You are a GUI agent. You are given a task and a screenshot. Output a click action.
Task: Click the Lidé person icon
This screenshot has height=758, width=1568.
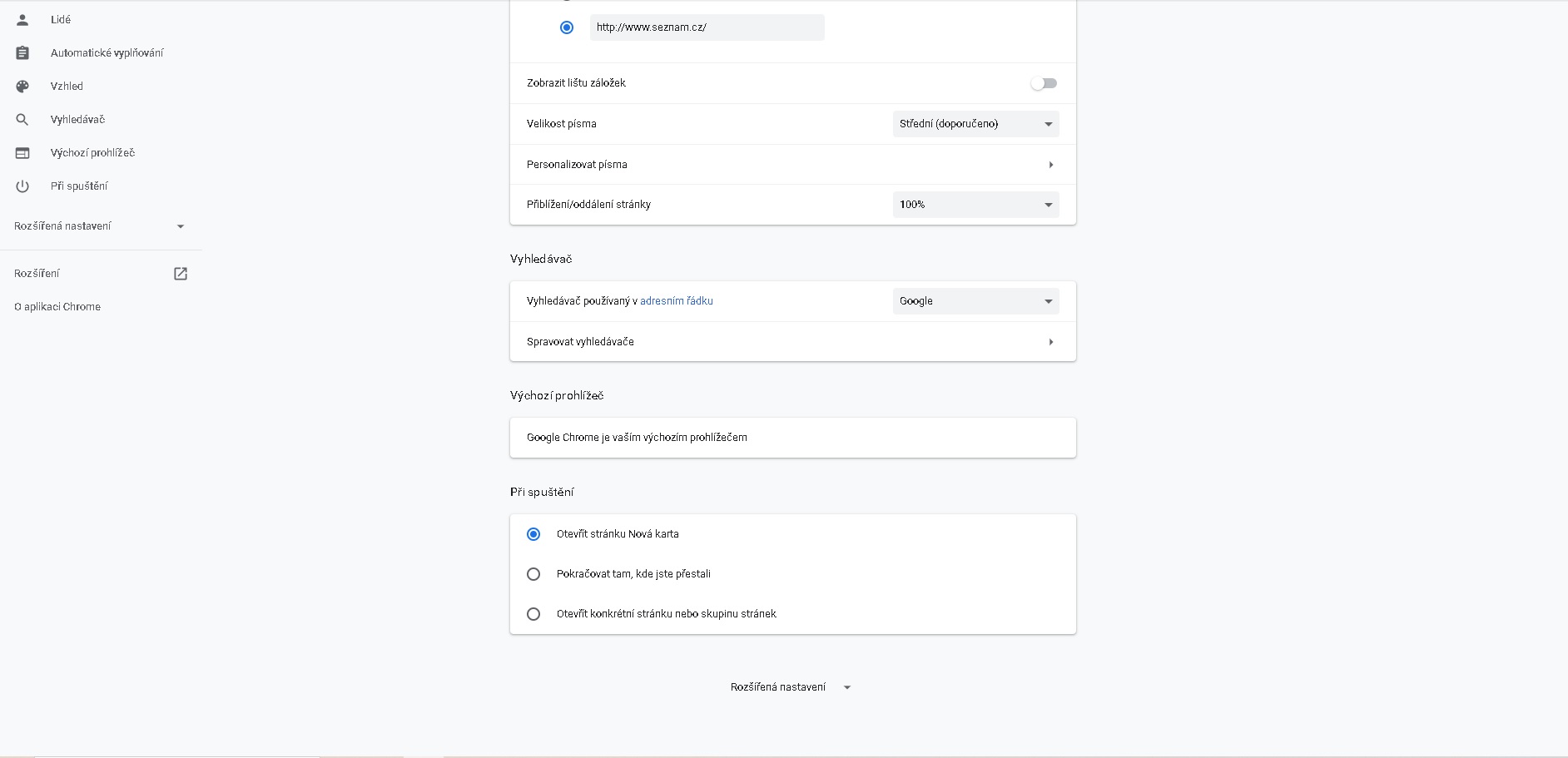[x=22, y=19]
